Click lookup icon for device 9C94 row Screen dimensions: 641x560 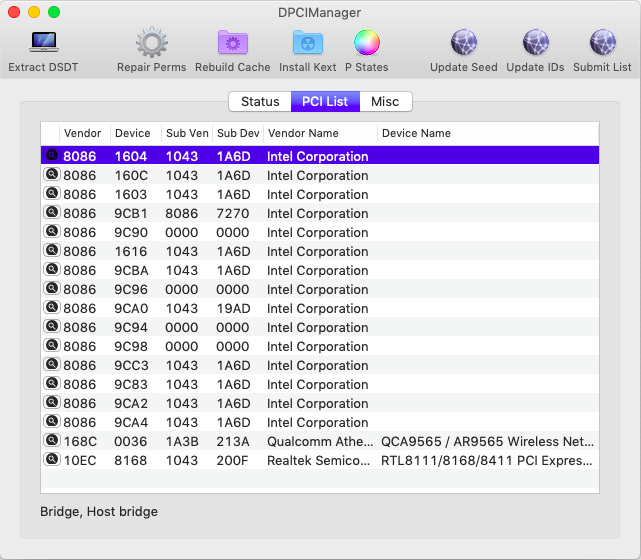click(x=52, y=327)
